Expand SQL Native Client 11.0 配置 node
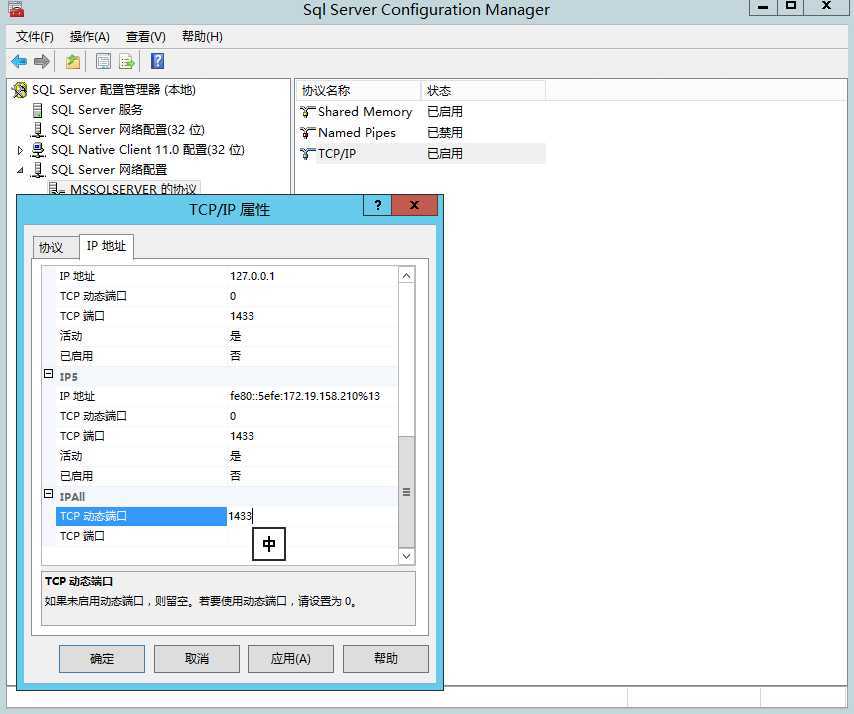The image size is (854, 714). click(x=20, y=150)
